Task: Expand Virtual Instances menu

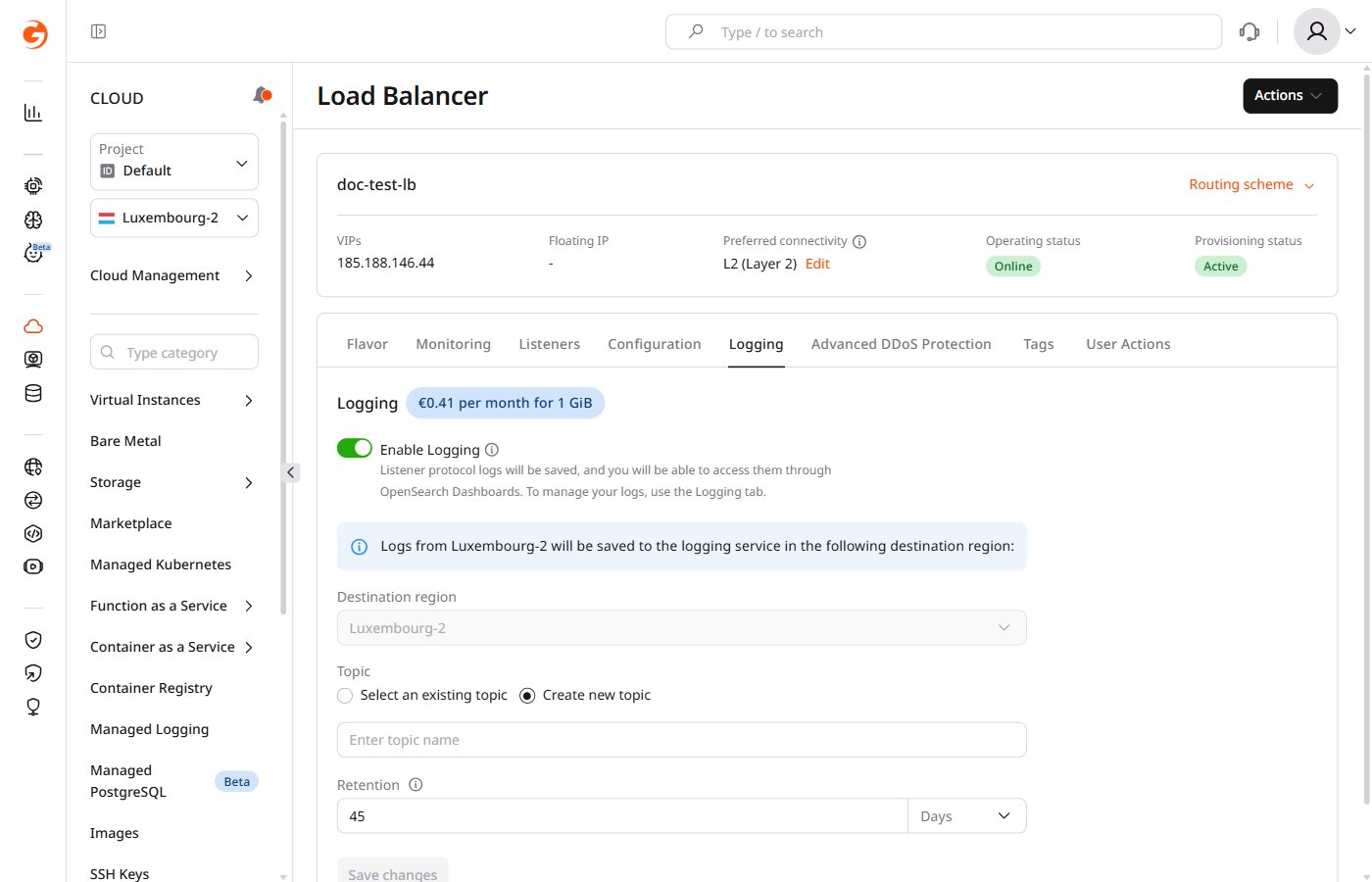Action: pyautogui.click(x=172, y=400)
